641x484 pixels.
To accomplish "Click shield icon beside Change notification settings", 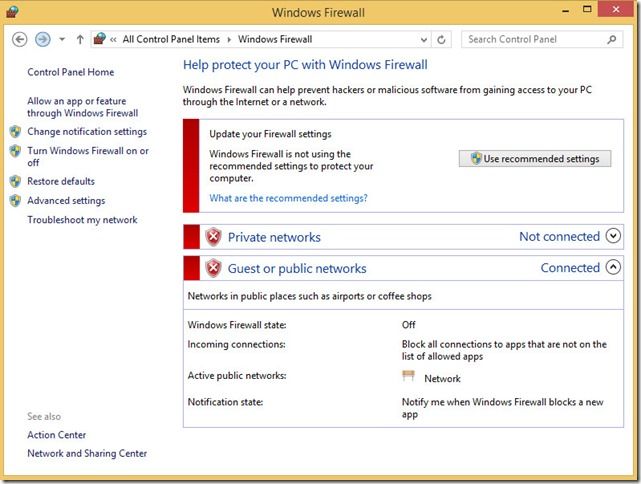I will (16, 132).
